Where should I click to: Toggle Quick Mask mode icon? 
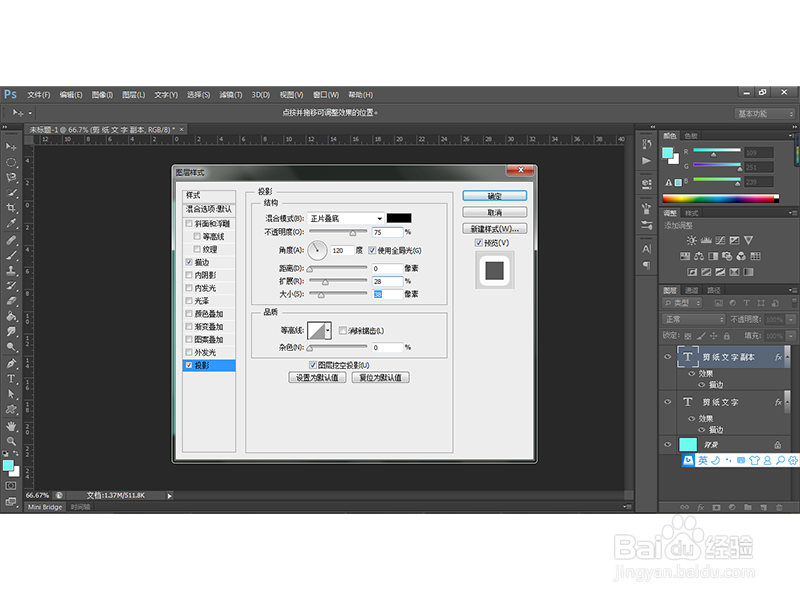[11, 486]
